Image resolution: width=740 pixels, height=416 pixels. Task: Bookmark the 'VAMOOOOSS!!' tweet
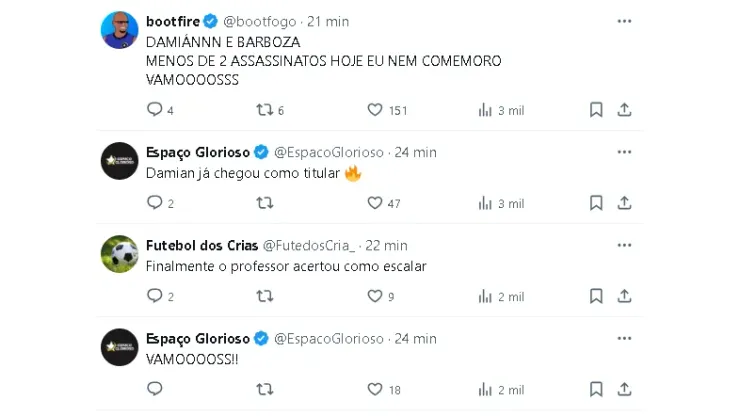(596, 389)
